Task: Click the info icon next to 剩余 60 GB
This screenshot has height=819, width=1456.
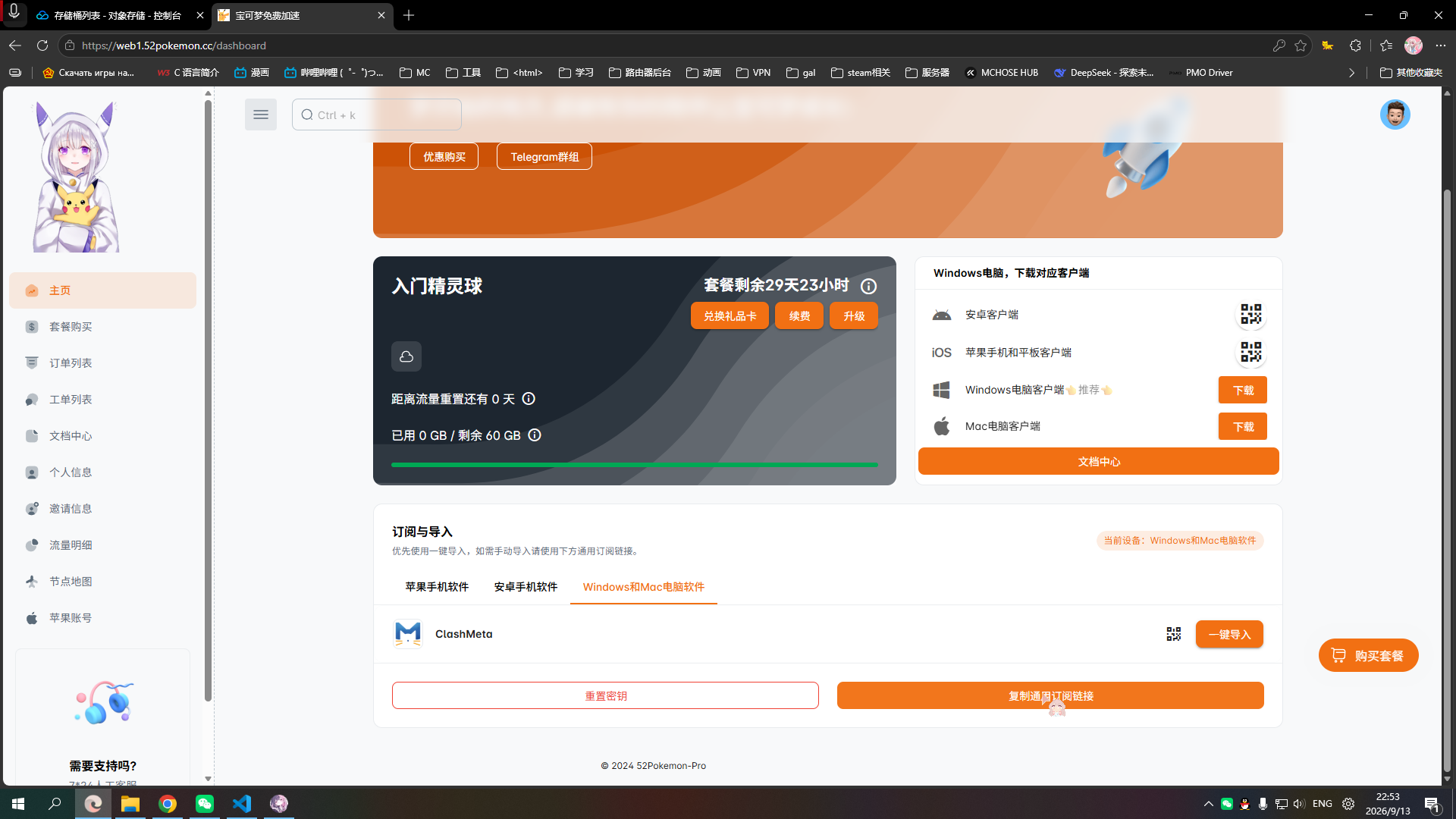Action: (x=535, y=435)
